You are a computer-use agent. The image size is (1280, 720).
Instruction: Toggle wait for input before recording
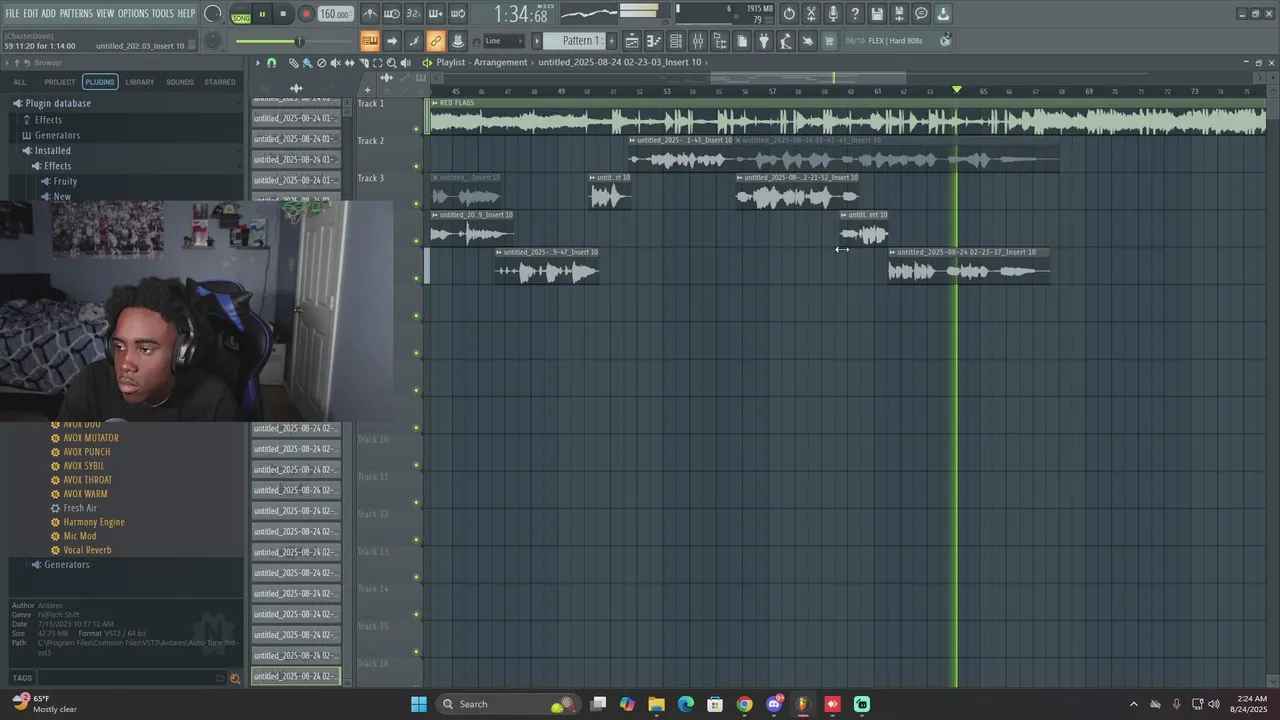coord(392,14)
